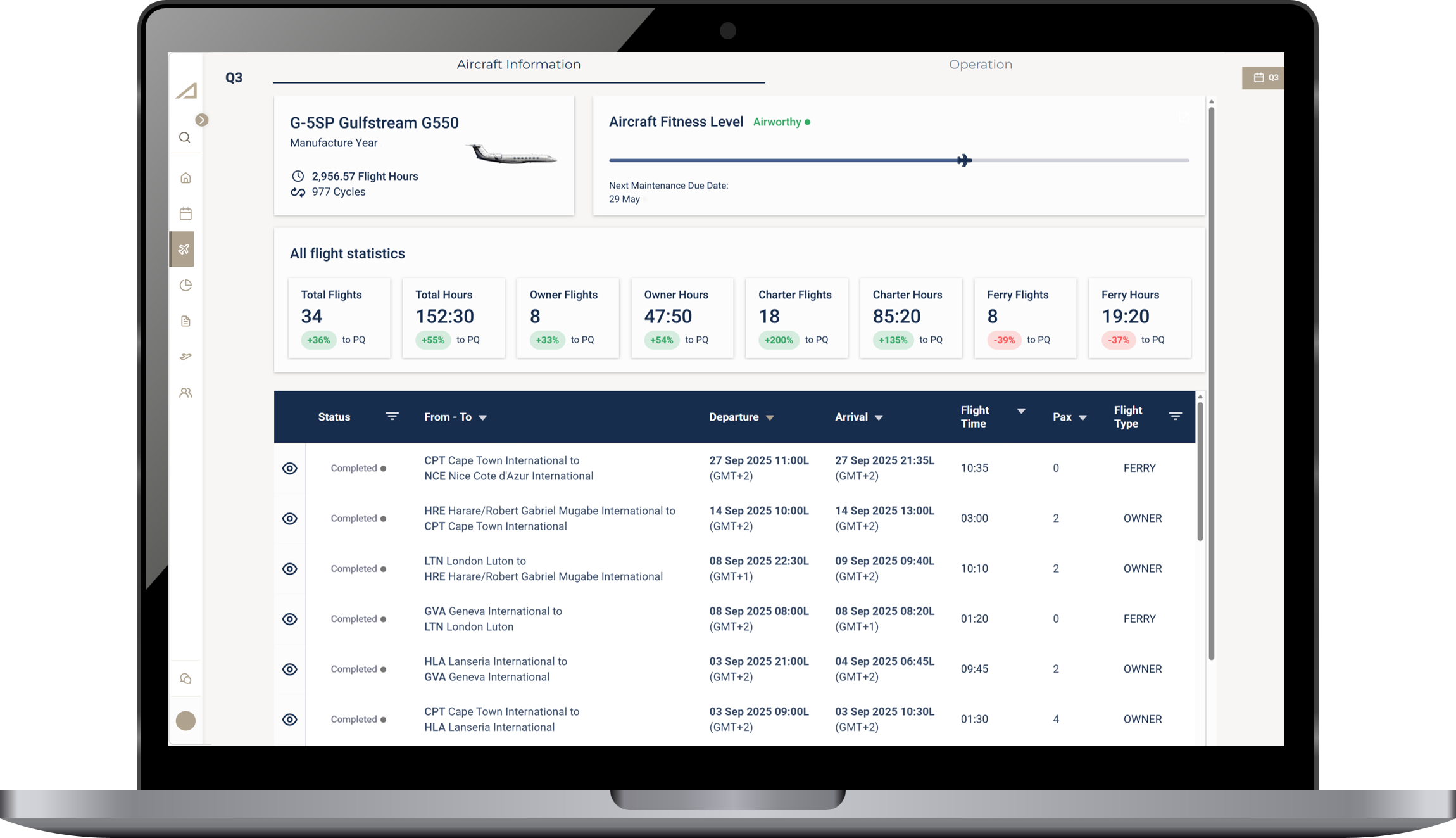1456x838 pixels.
Task: Open the Q3 calendar button top right
Action: [1264, 77]
